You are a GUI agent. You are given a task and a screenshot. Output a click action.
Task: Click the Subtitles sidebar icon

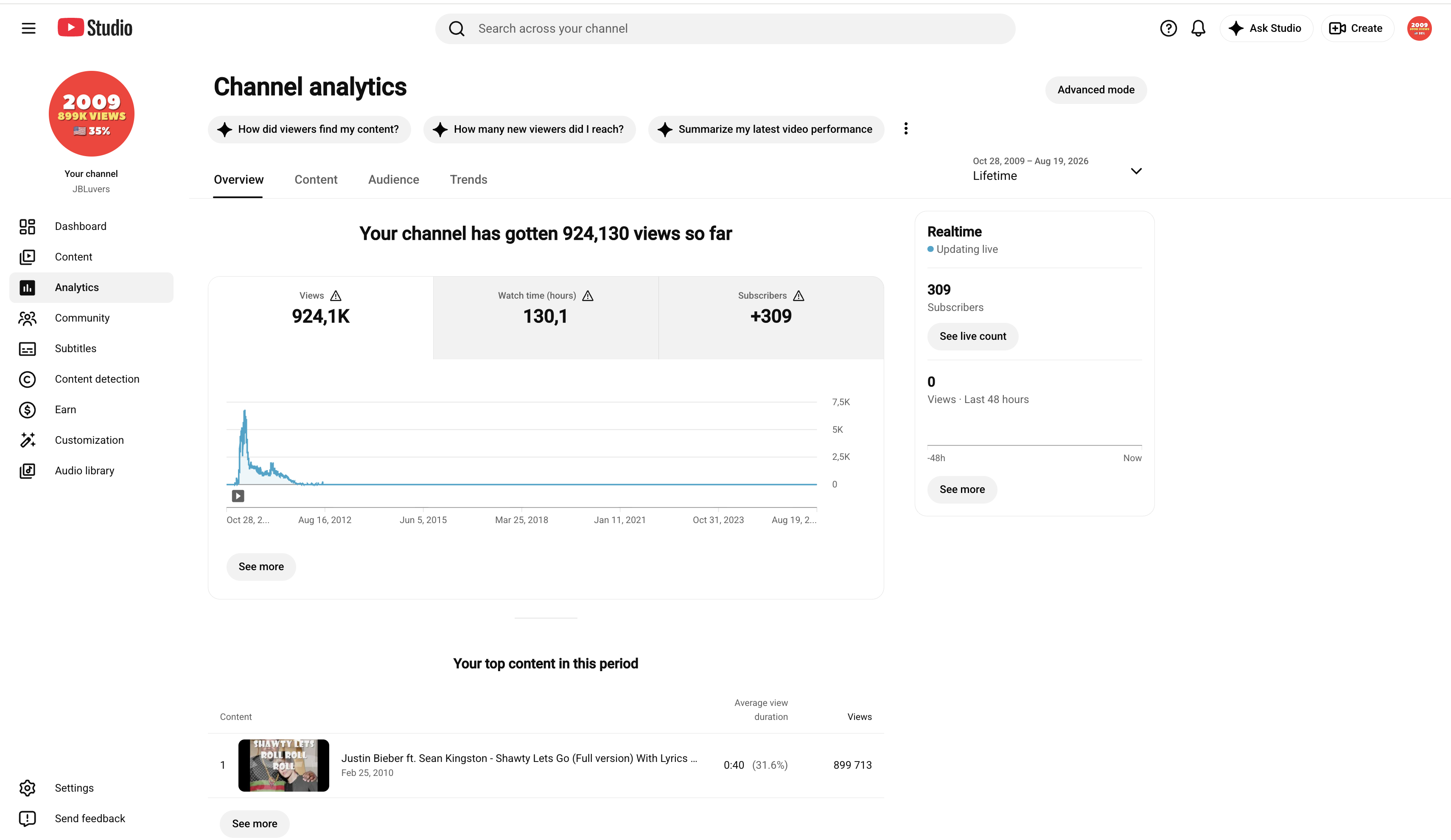pos(27,348)
